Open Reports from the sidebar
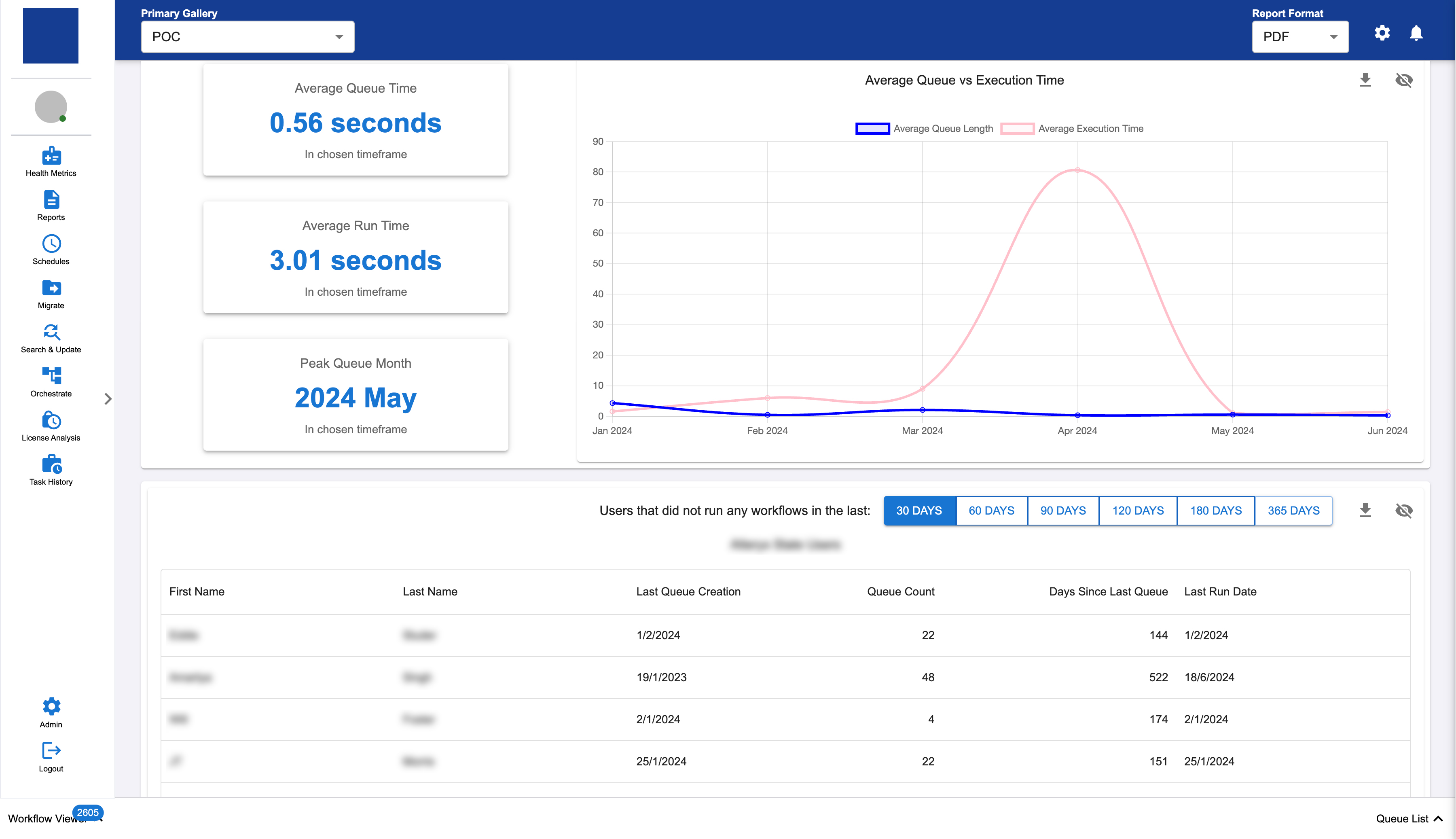1456x839 pixels. pos(51,201)
